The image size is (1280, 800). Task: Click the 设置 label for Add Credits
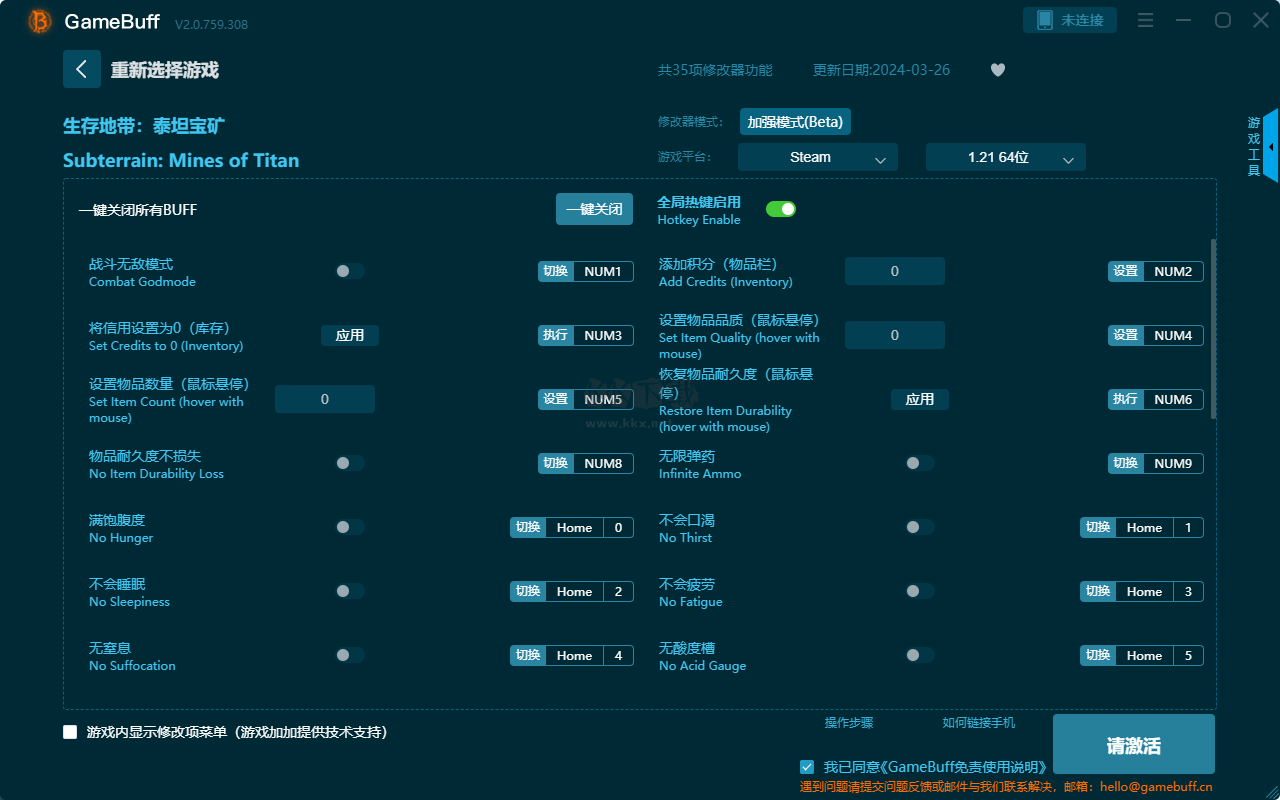[1126, 271]
